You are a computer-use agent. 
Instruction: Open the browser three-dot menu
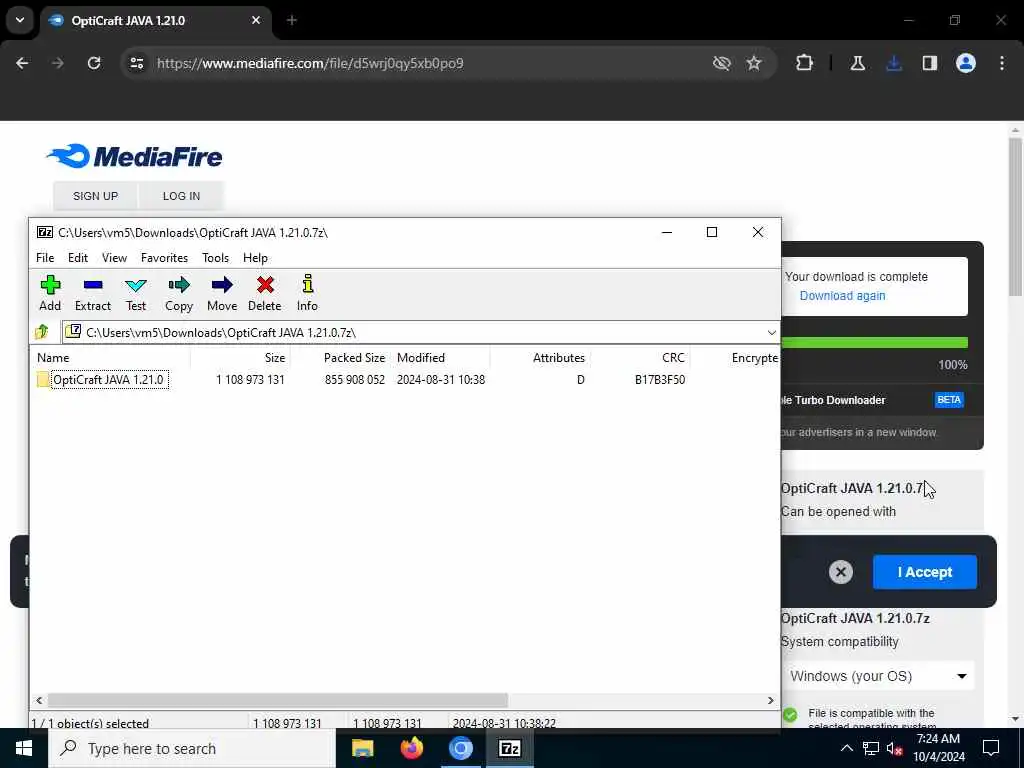click(x=1002, y=63)
